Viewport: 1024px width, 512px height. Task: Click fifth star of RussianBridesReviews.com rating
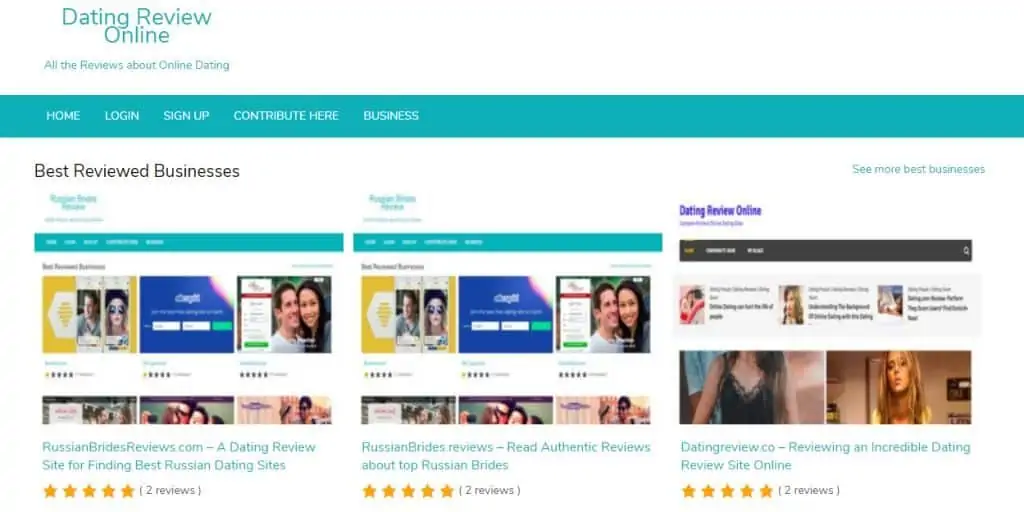tap(128, 491)
